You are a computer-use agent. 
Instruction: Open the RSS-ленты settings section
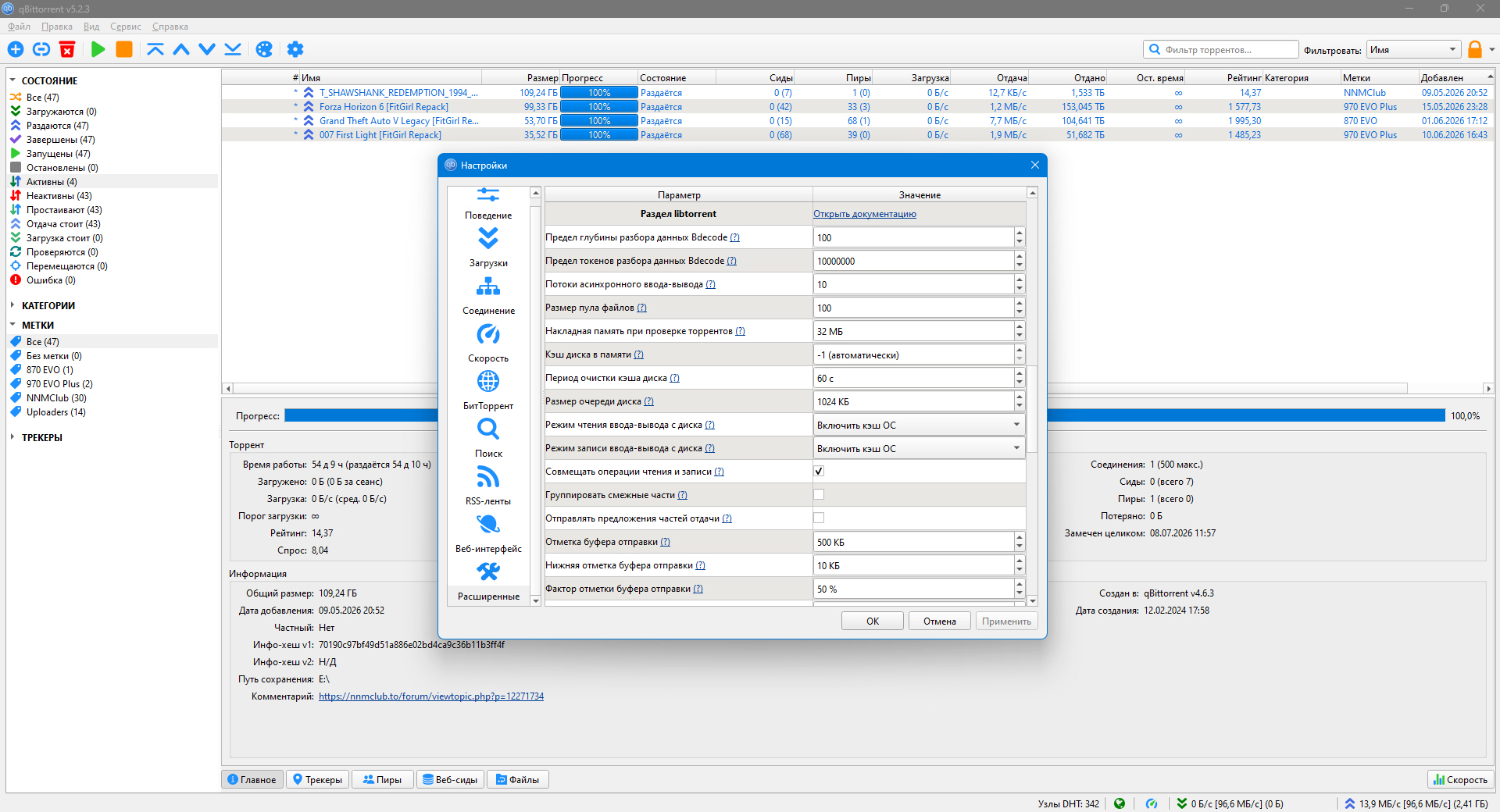(488, 486)
